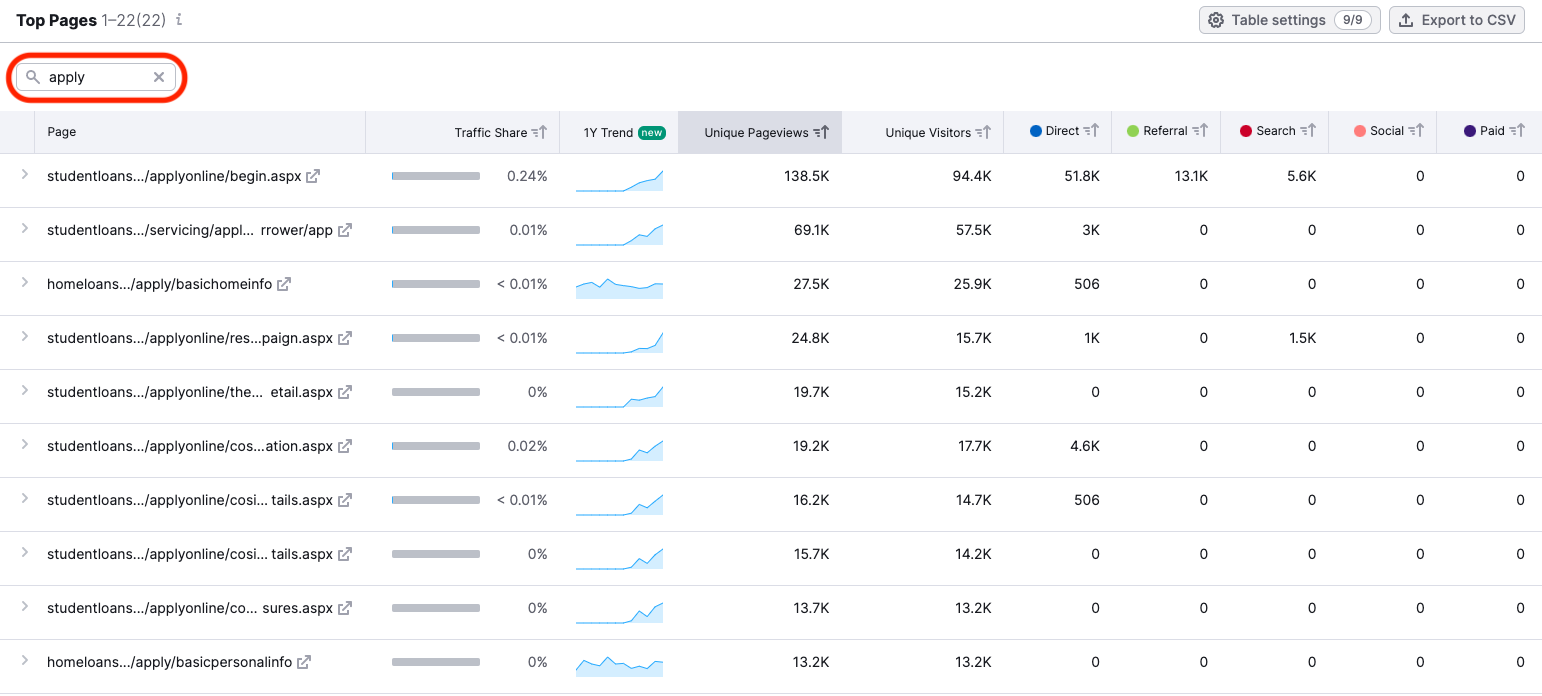Open cos...ation.aspx external link icon
This screenshot has width=1542, height=696.
pyautogui.click(x=345, y=446)
